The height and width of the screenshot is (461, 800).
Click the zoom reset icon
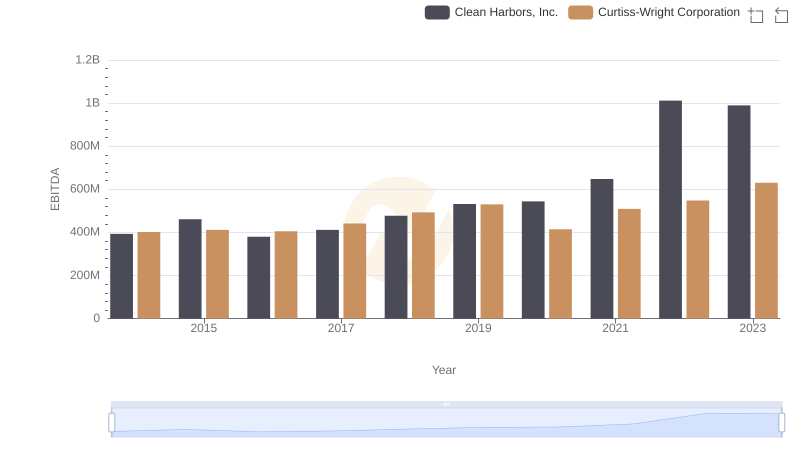point(781,15)
